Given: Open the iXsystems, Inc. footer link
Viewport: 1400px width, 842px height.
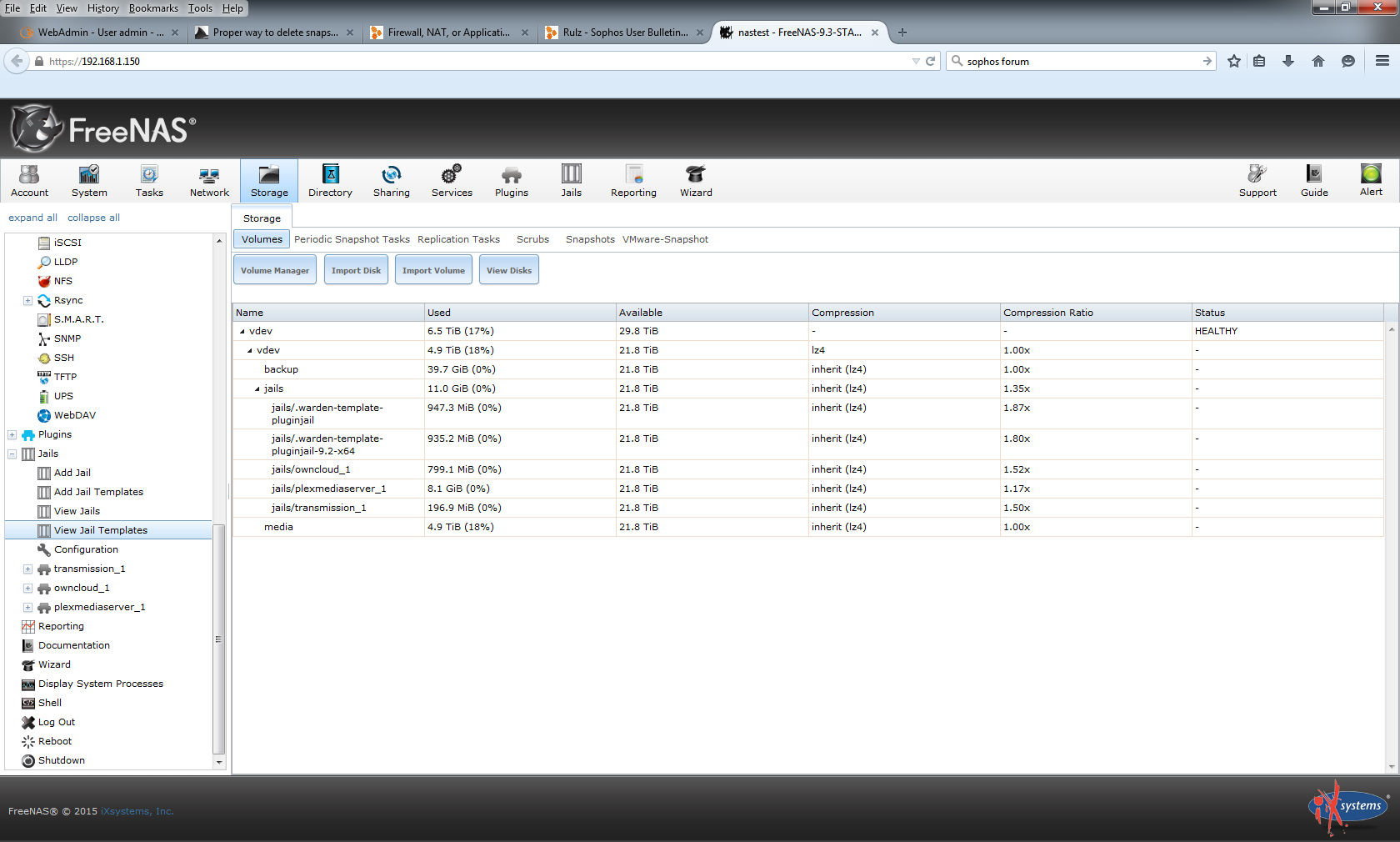Looking at the screenshot, I should tap(137, 811).
